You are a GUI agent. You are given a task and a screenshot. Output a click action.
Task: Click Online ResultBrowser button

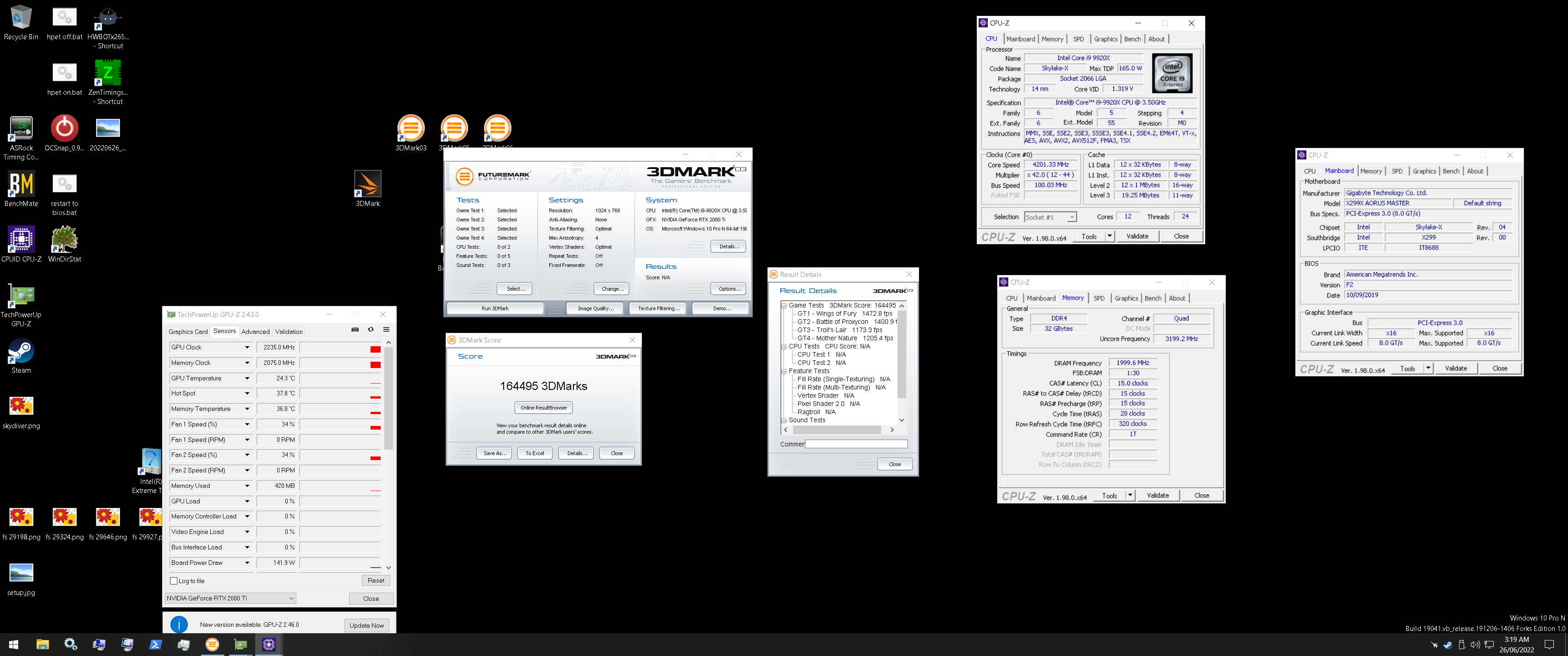(544, 408)
